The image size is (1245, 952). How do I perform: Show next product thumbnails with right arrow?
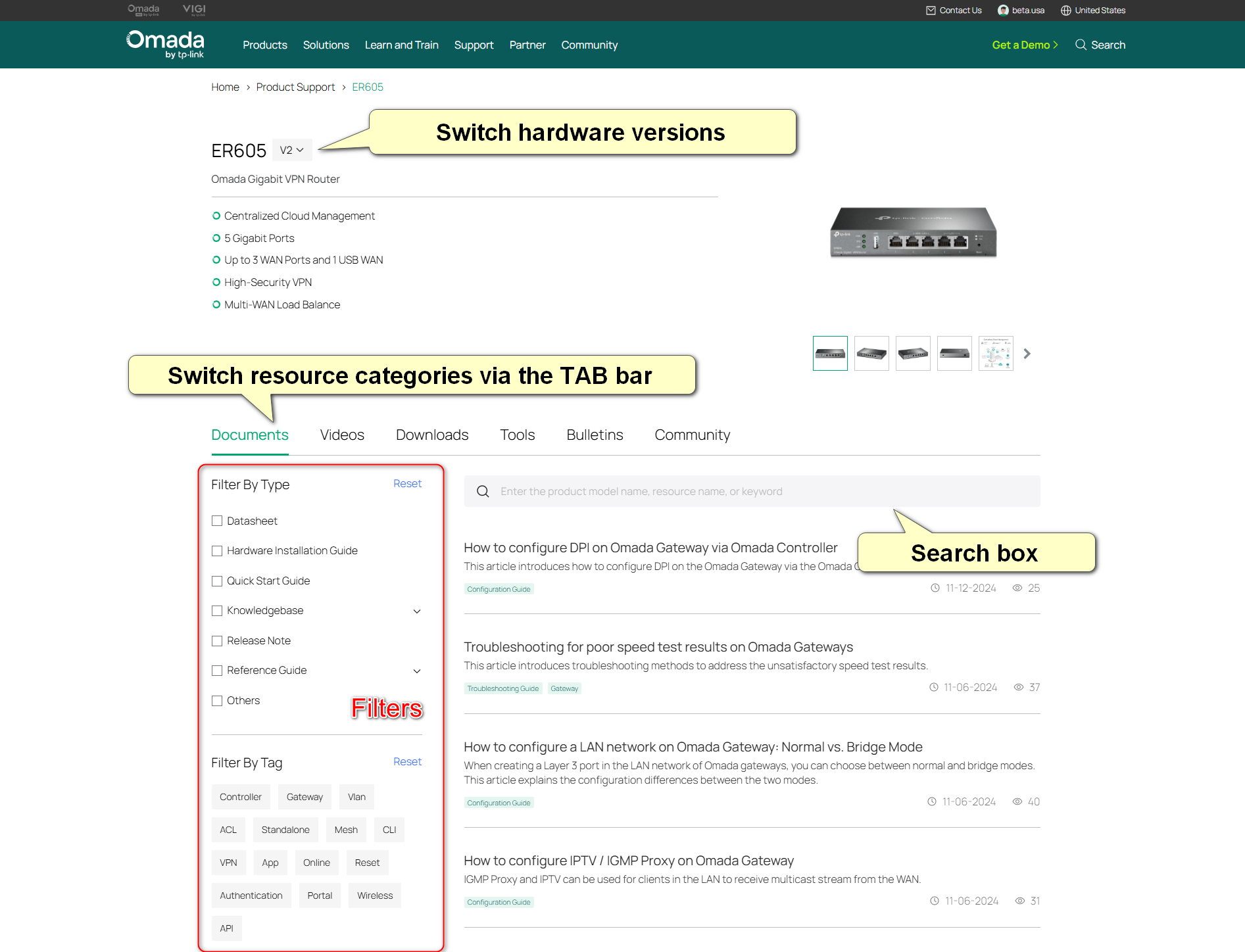(x=1027, y=354)
